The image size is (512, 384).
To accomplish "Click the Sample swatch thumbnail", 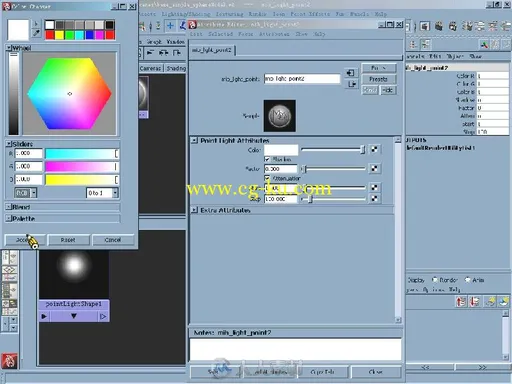I will tap(280, 116).
